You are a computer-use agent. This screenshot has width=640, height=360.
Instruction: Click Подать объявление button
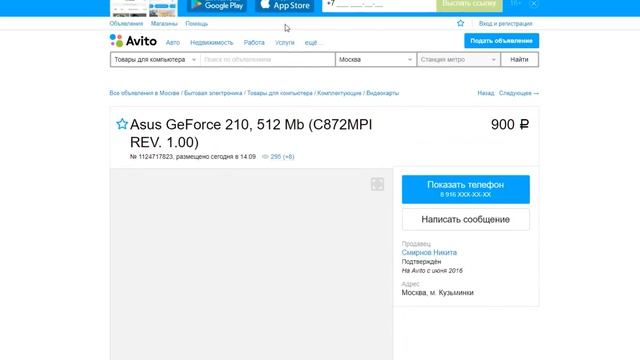tap(501, 41)
